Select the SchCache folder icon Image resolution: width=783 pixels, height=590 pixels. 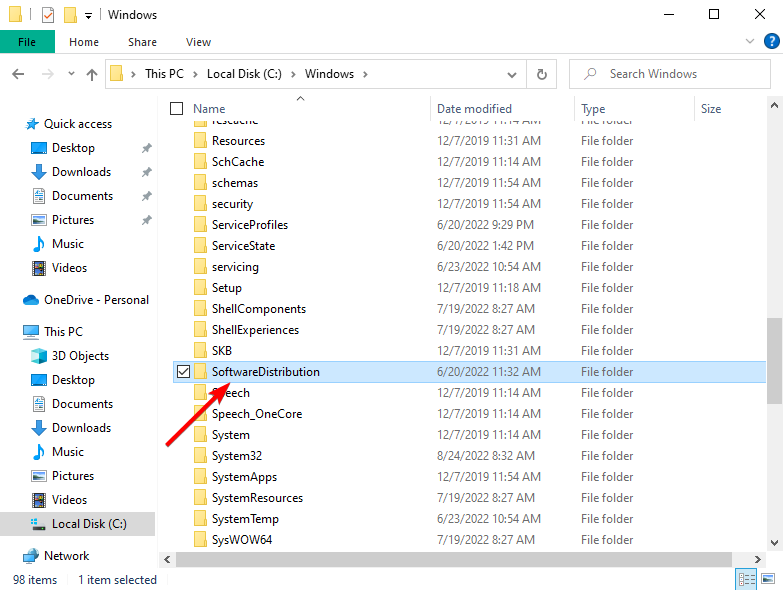[200, 162]
